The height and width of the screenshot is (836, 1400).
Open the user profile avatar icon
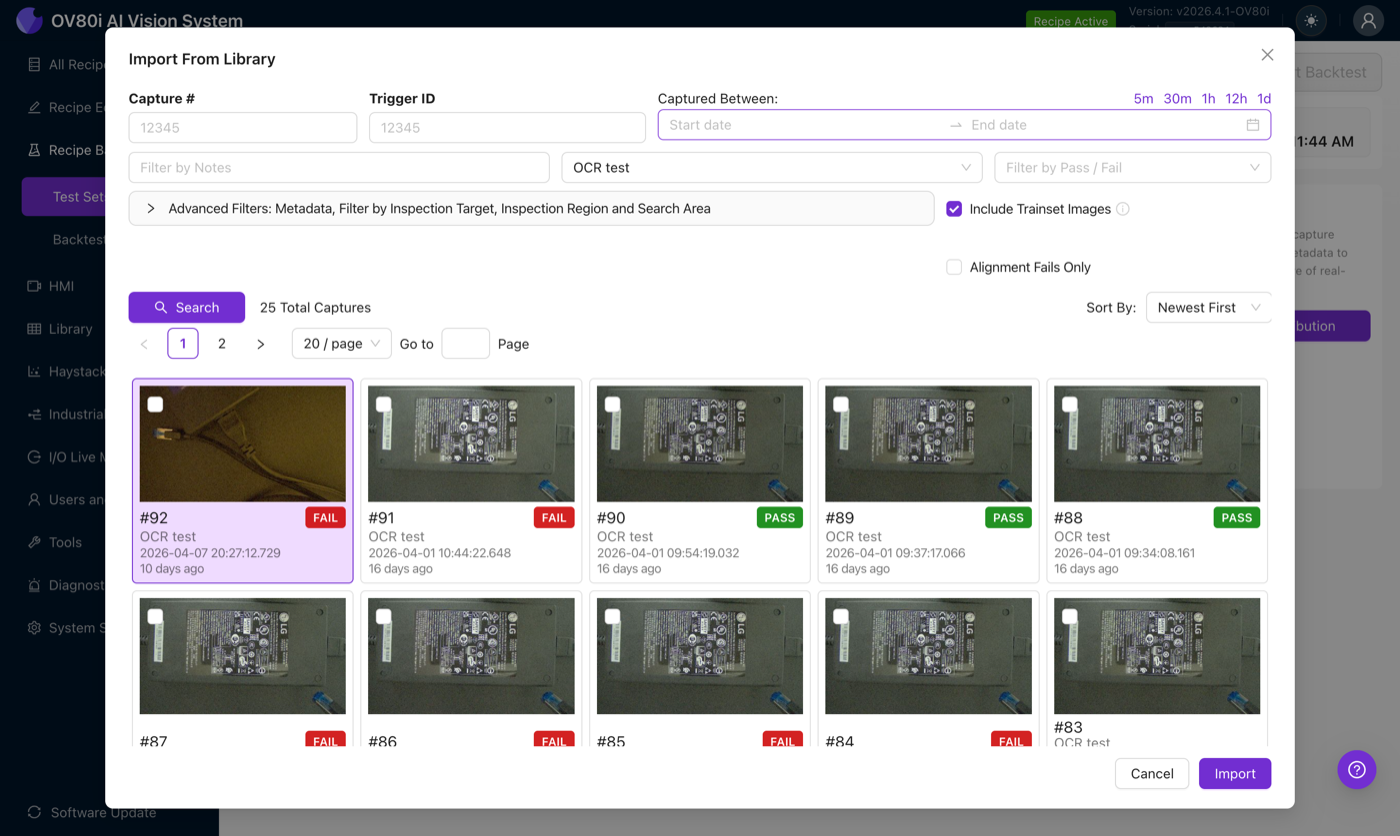click(1367, 21)
